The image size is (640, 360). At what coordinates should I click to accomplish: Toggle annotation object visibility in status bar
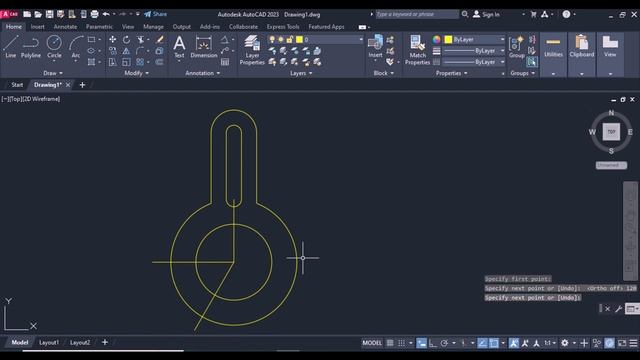pos(514,343)
